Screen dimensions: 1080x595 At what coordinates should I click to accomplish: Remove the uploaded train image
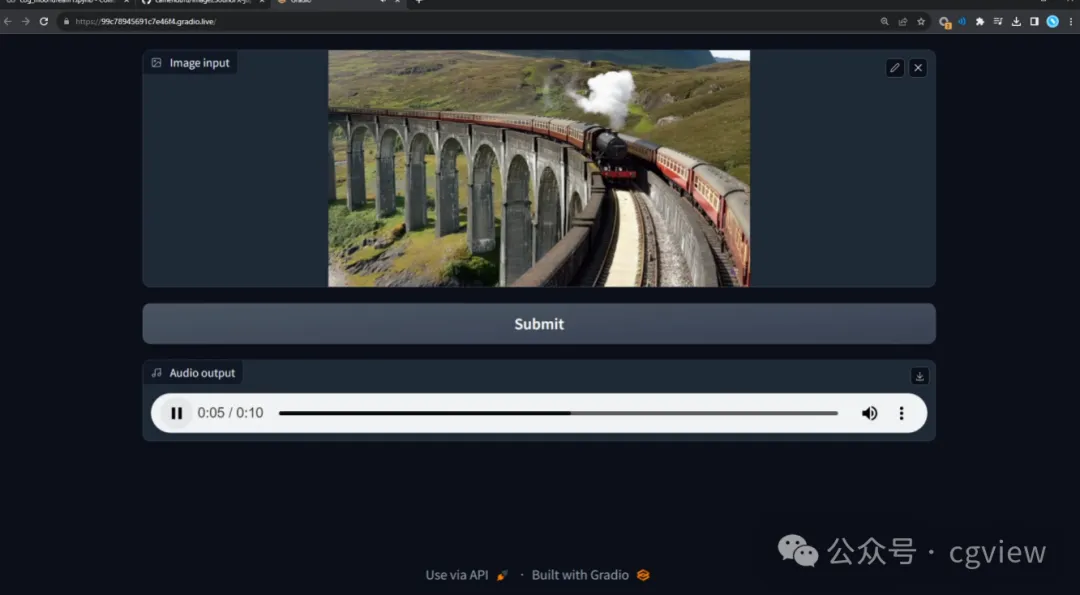click(918, 67)
